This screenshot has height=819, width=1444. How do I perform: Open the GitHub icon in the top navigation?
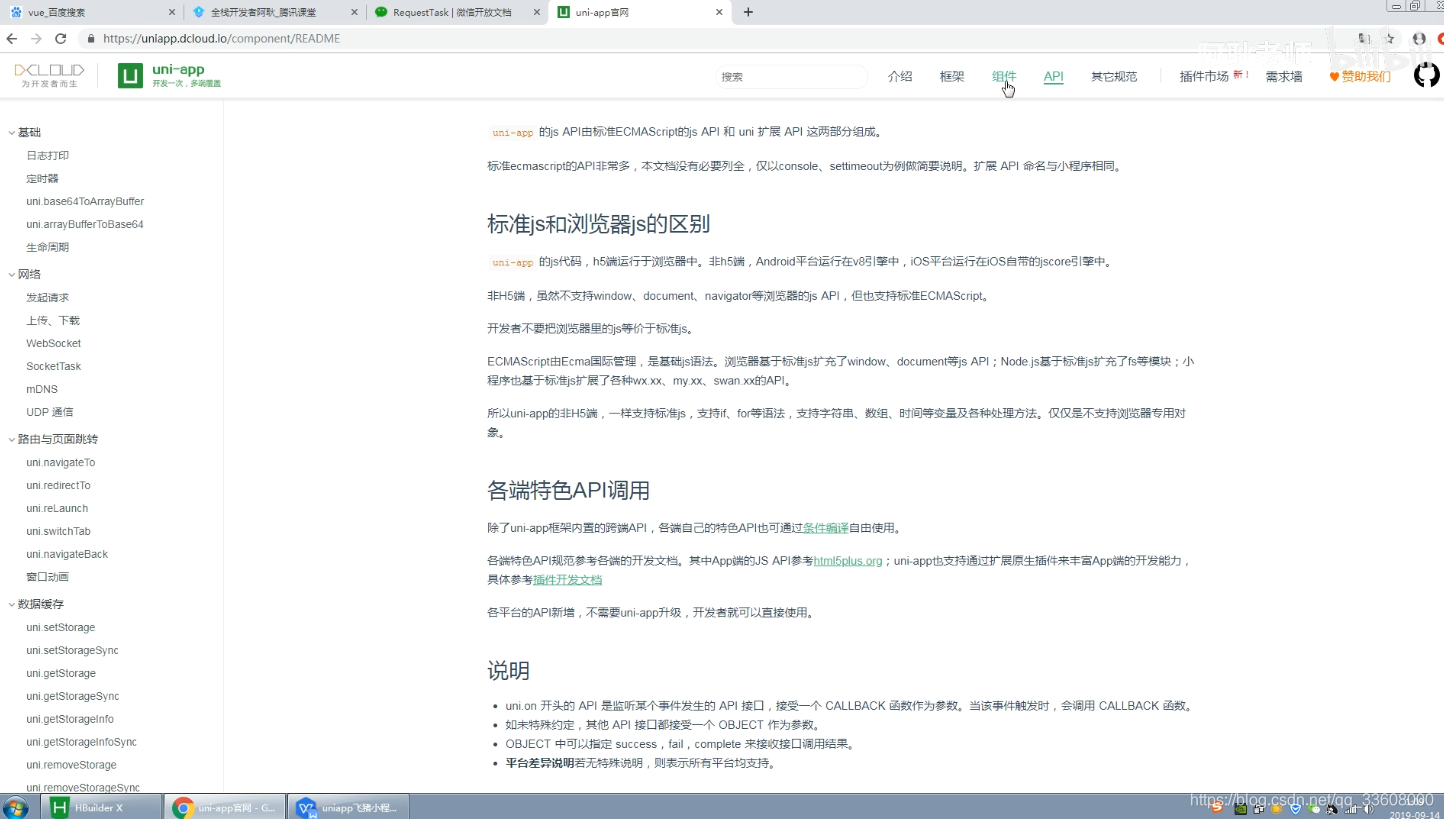1426,74
